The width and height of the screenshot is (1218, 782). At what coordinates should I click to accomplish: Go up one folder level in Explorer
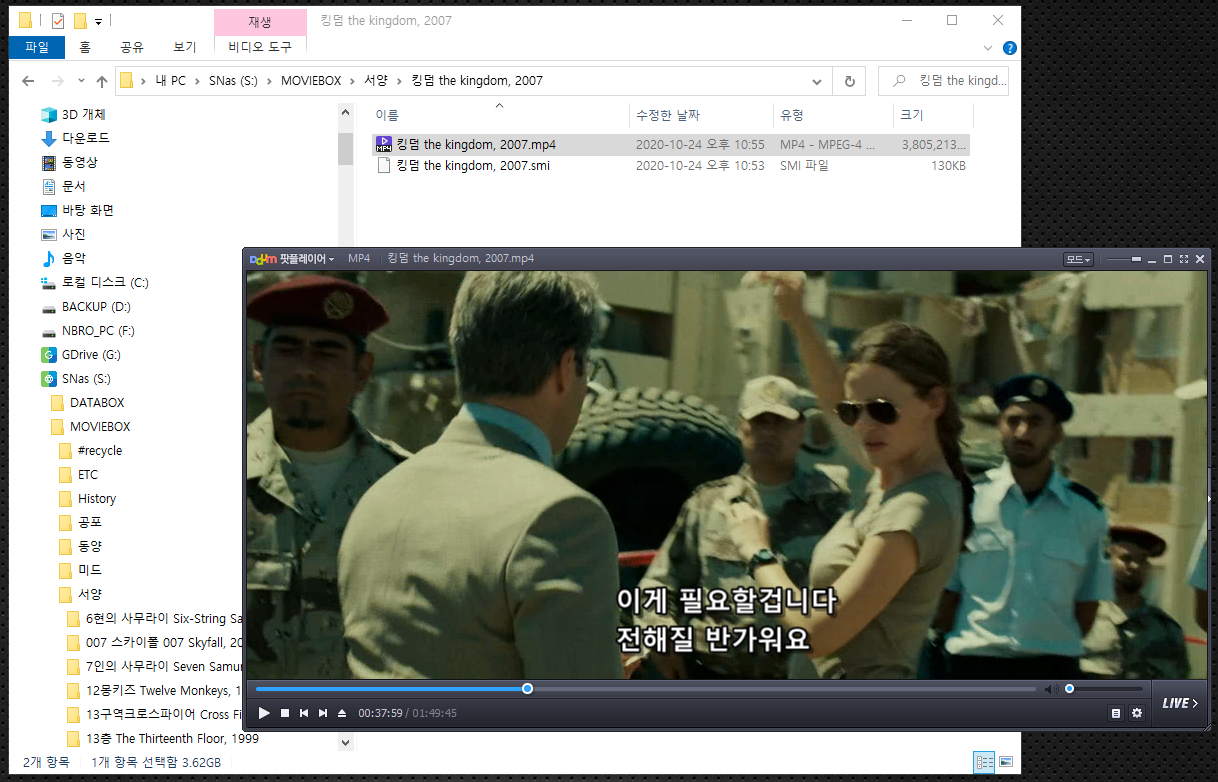coord(101,81)
